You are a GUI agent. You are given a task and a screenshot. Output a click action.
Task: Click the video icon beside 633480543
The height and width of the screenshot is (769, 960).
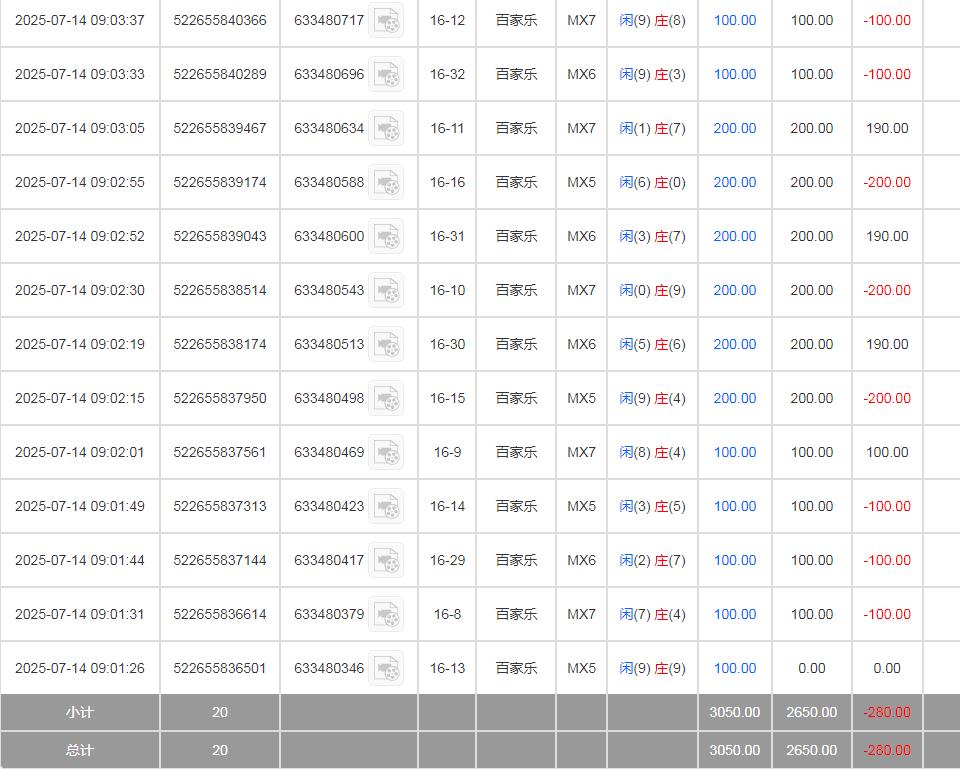click(x=386, y=290)
